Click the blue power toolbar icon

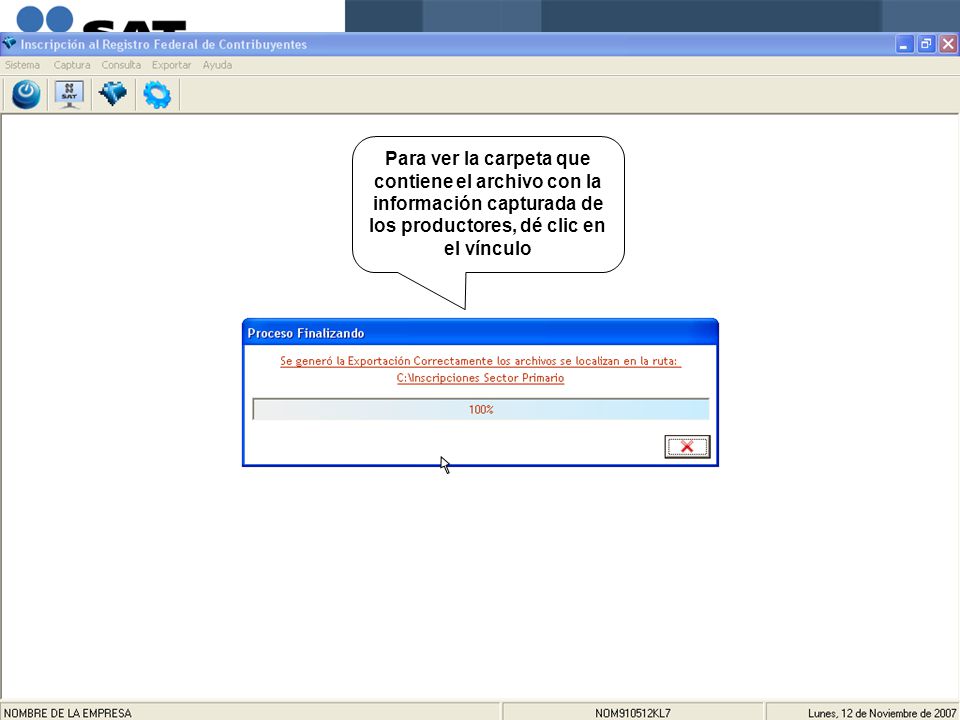click(26, 94)
